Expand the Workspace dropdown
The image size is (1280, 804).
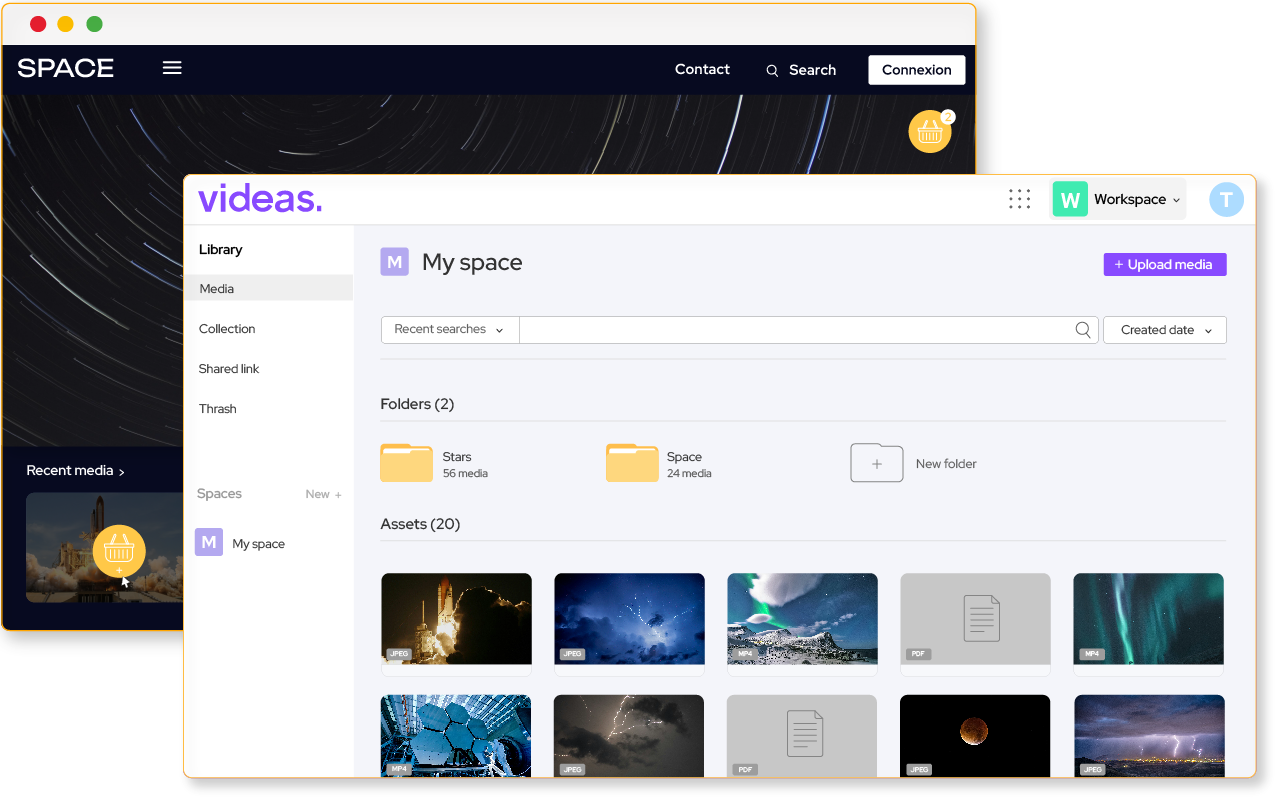[1118, 199]
